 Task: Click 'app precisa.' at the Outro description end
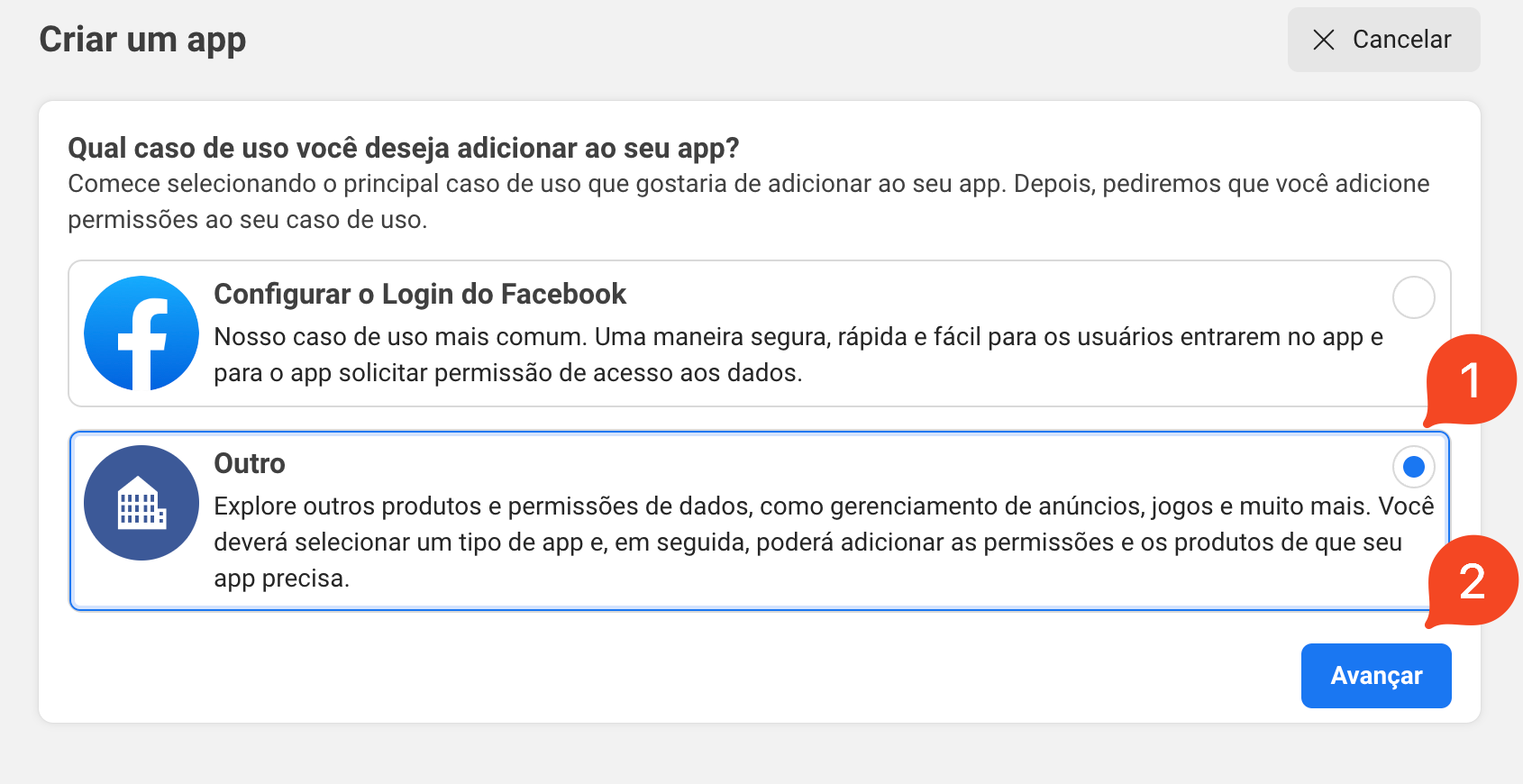[281, 579]
